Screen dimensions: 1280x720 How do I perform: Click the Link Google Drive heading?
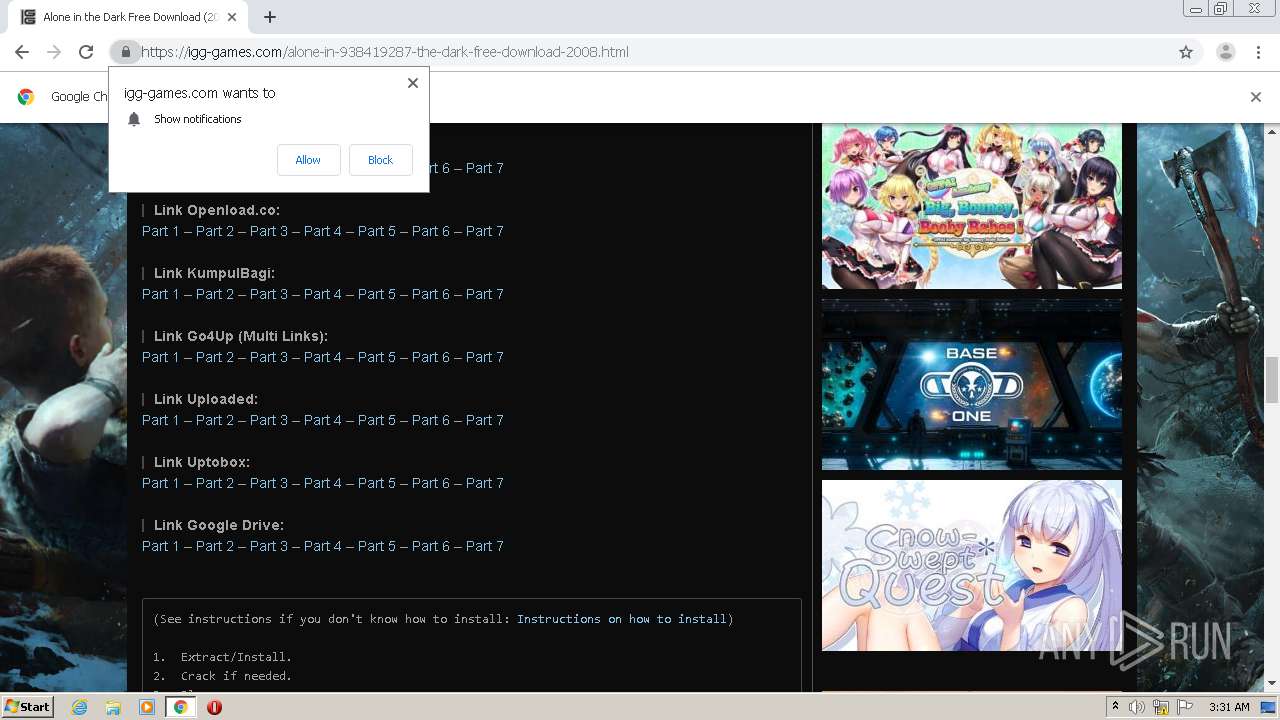(x=219, y=525)
